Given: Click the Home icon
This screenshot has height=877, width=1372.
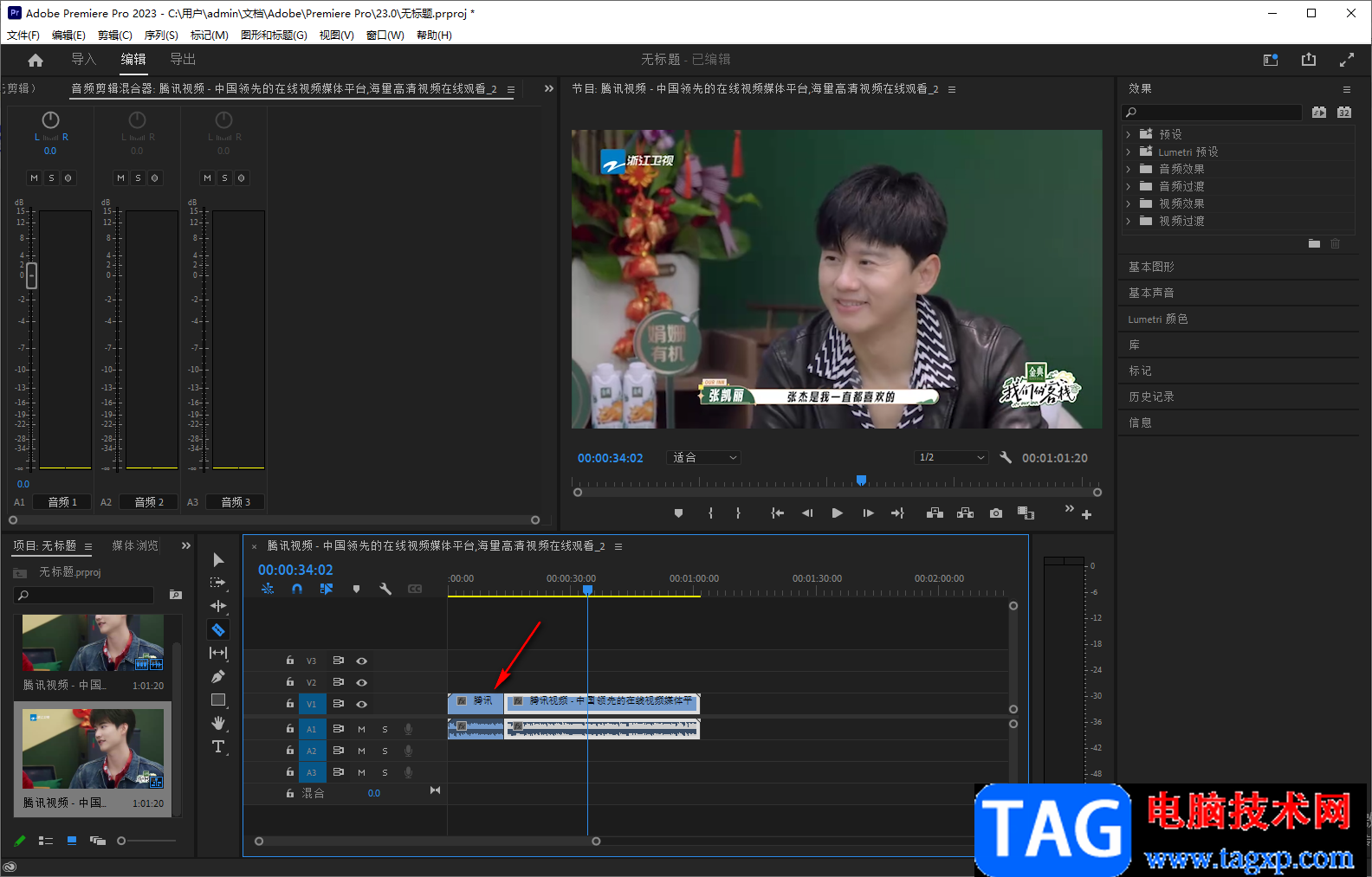Looking at the screenshot, I should [36, 60].
